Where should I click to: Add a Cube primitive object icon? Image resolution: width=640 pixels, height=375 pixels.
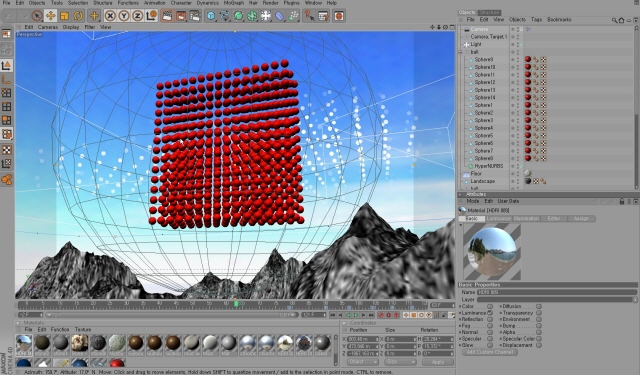211,16
